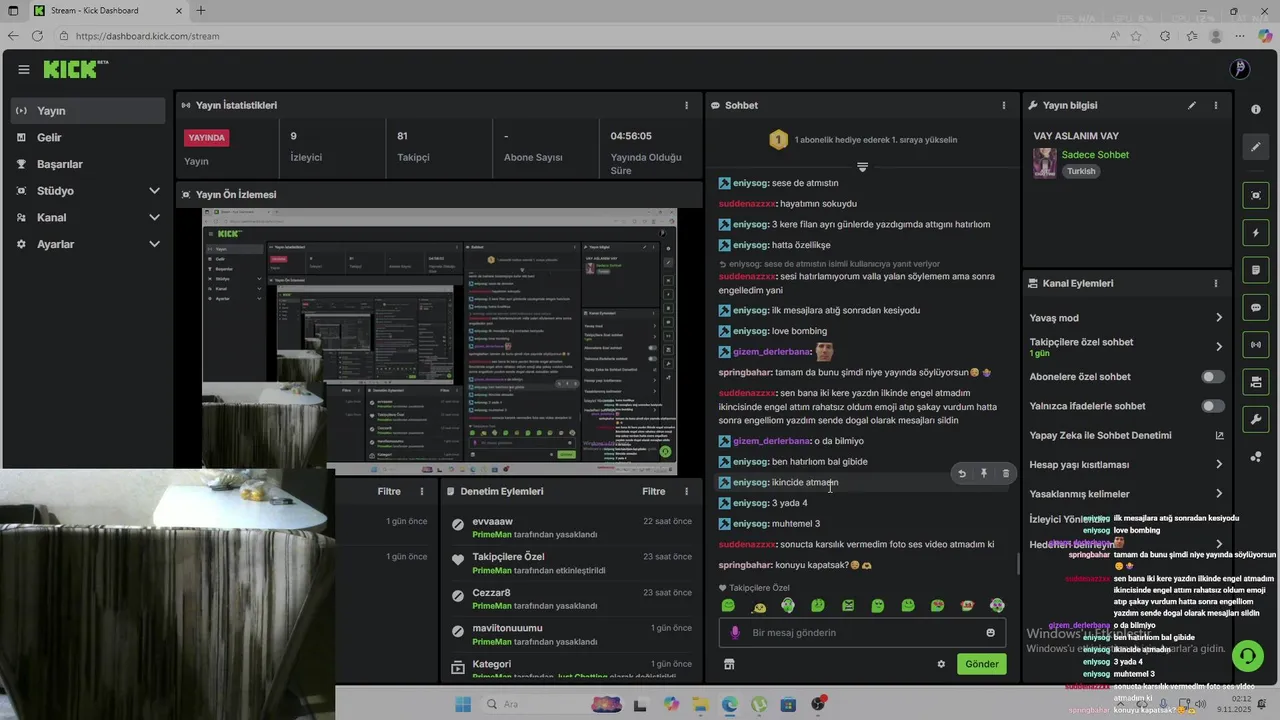Click the Bir mesaj gönderin message field

point(862,632)
